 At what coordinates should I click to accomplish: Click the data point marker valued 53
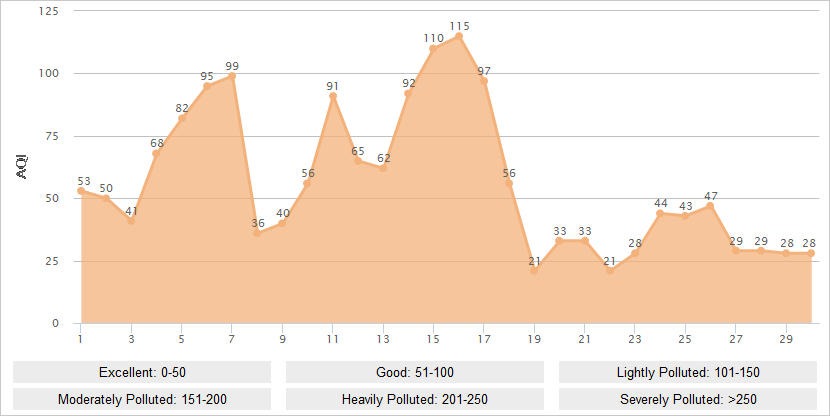click(x=81, y=191)
